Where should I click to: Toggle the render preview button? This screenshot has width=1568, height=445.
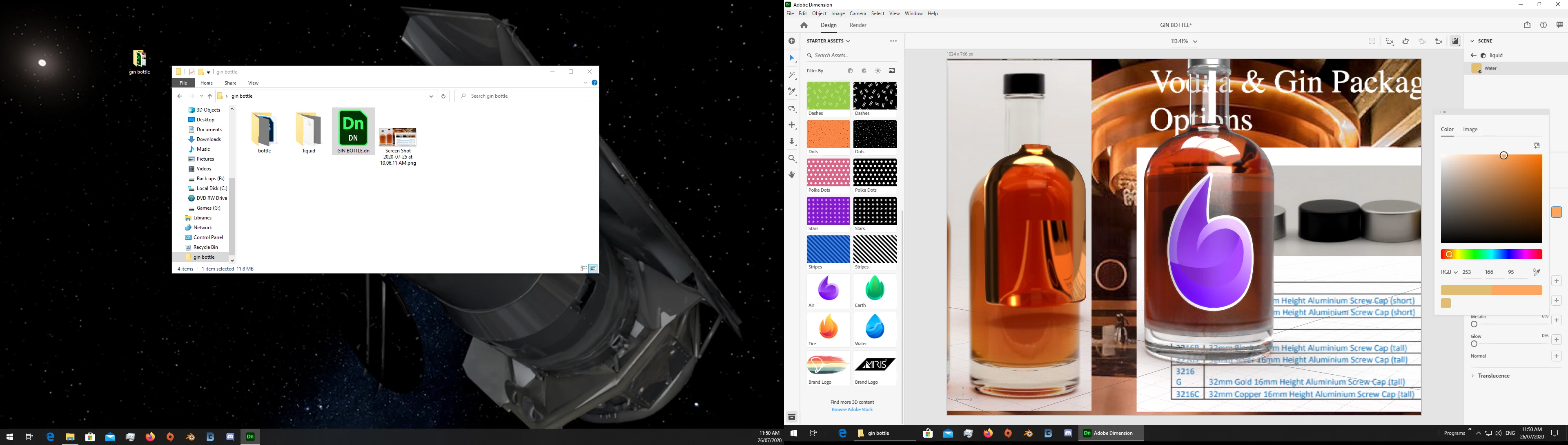[x=1455, y=41]
